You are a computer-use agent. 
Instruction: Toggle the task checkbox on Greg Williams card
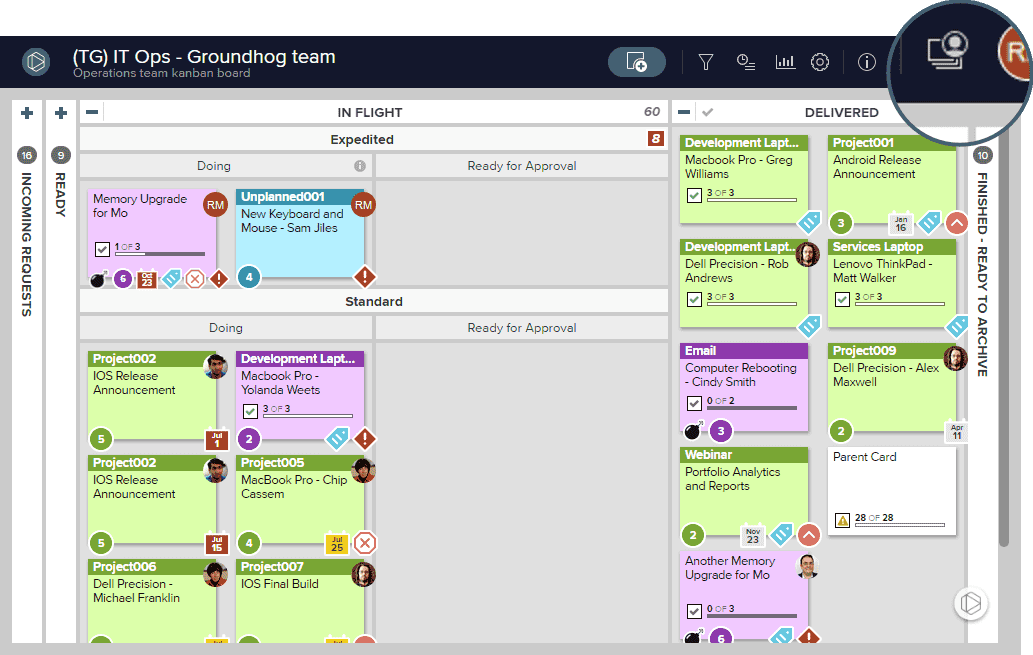[694, 195]
